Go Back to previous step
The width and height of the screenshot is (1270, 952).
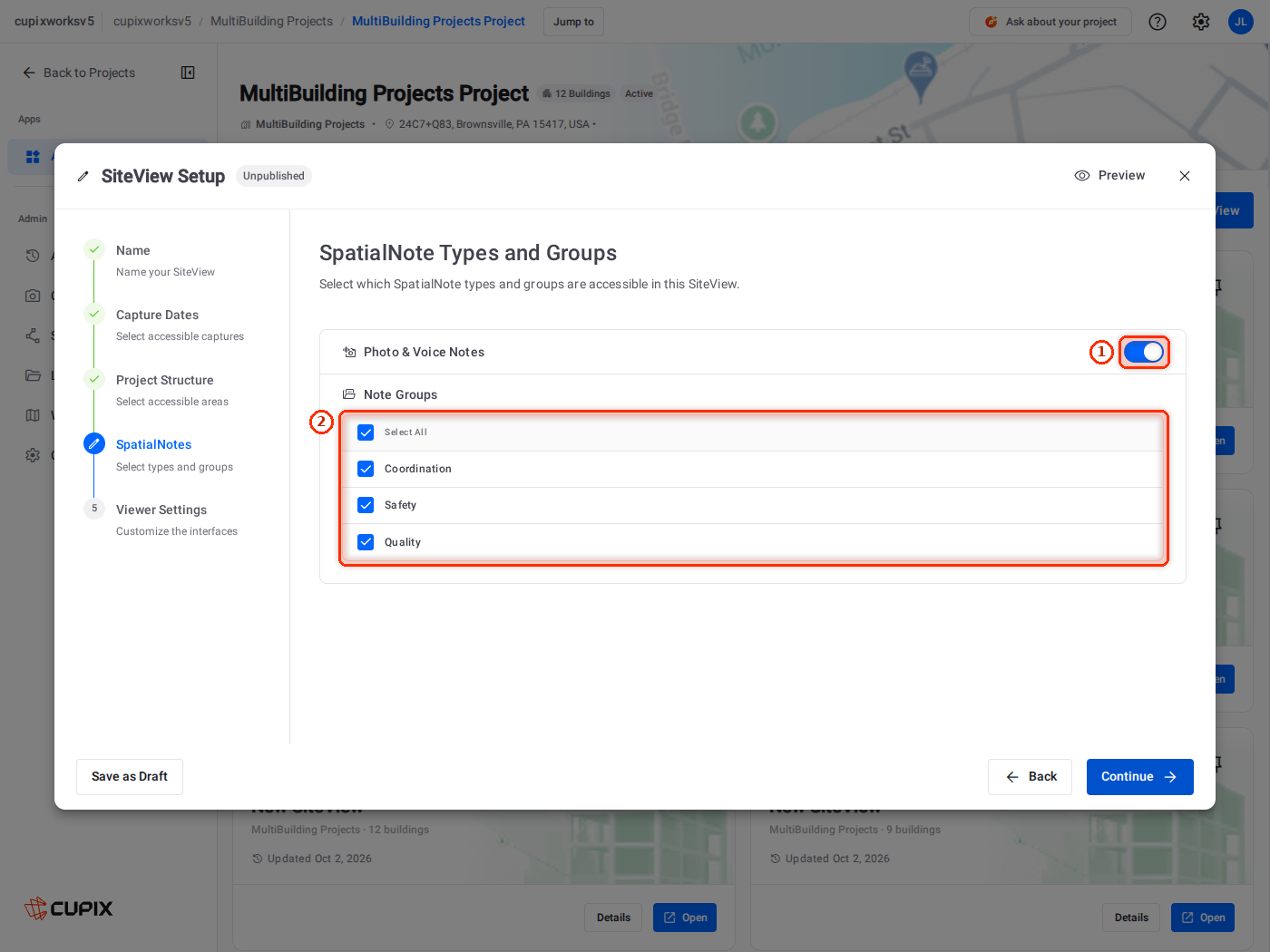coord(1030,777)
